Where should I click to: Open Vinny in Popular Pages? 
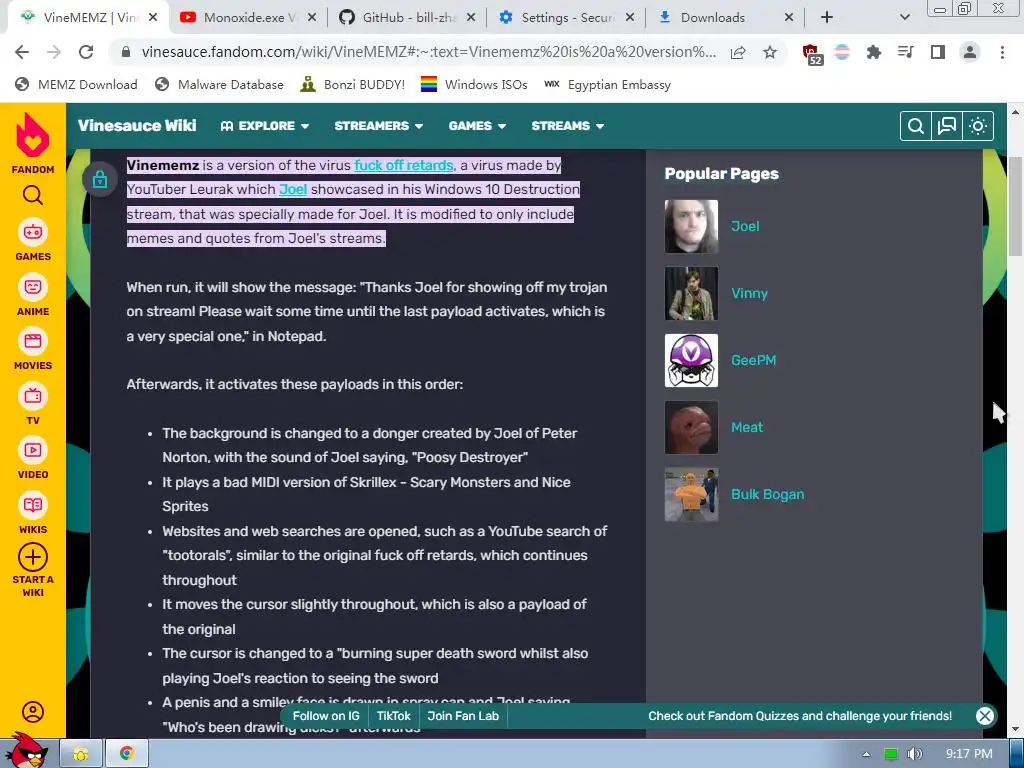click(749, 293)
